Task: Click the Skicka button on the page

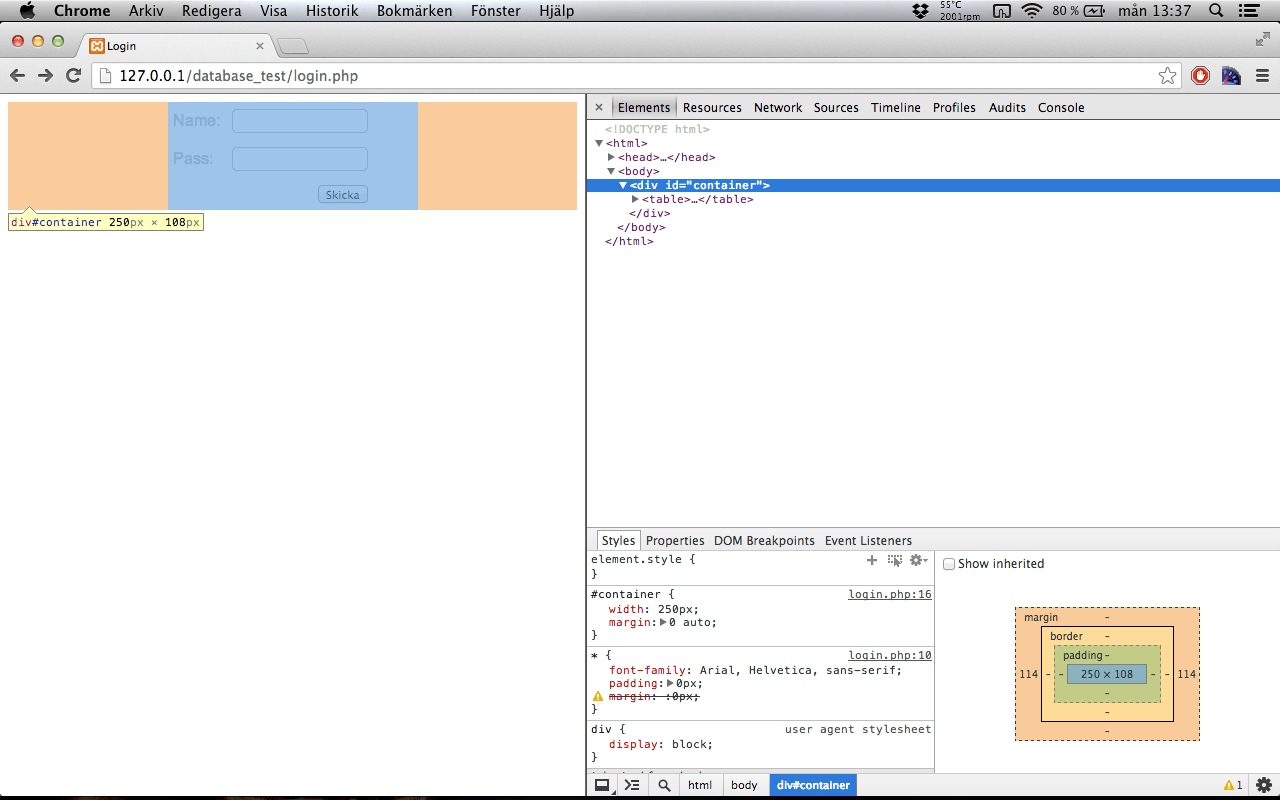Action: click(x=342, y=194)
